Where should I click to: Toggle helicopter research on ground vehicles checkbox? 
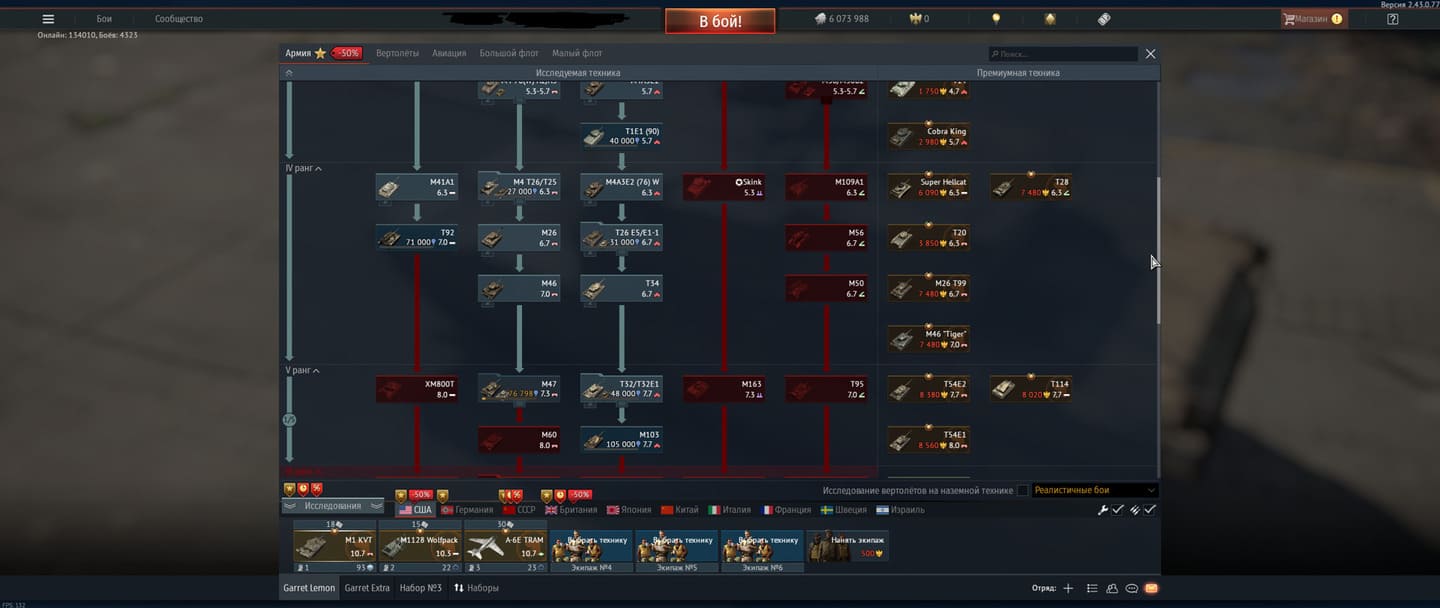pyautogui.click(x=1022, y=491)
